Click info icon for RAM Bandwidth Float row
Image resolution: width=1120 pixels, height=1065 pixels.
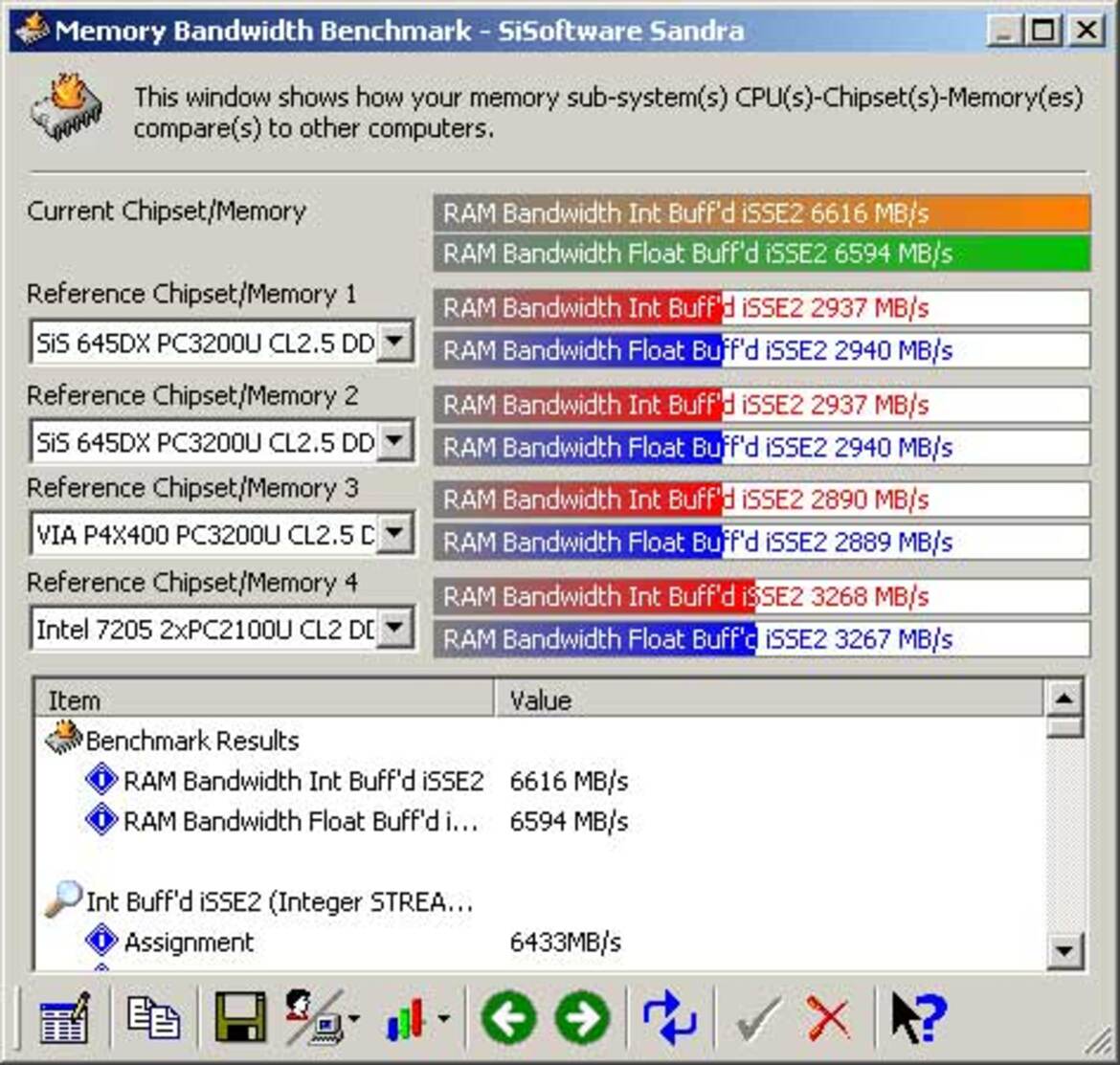click(101, 819)
